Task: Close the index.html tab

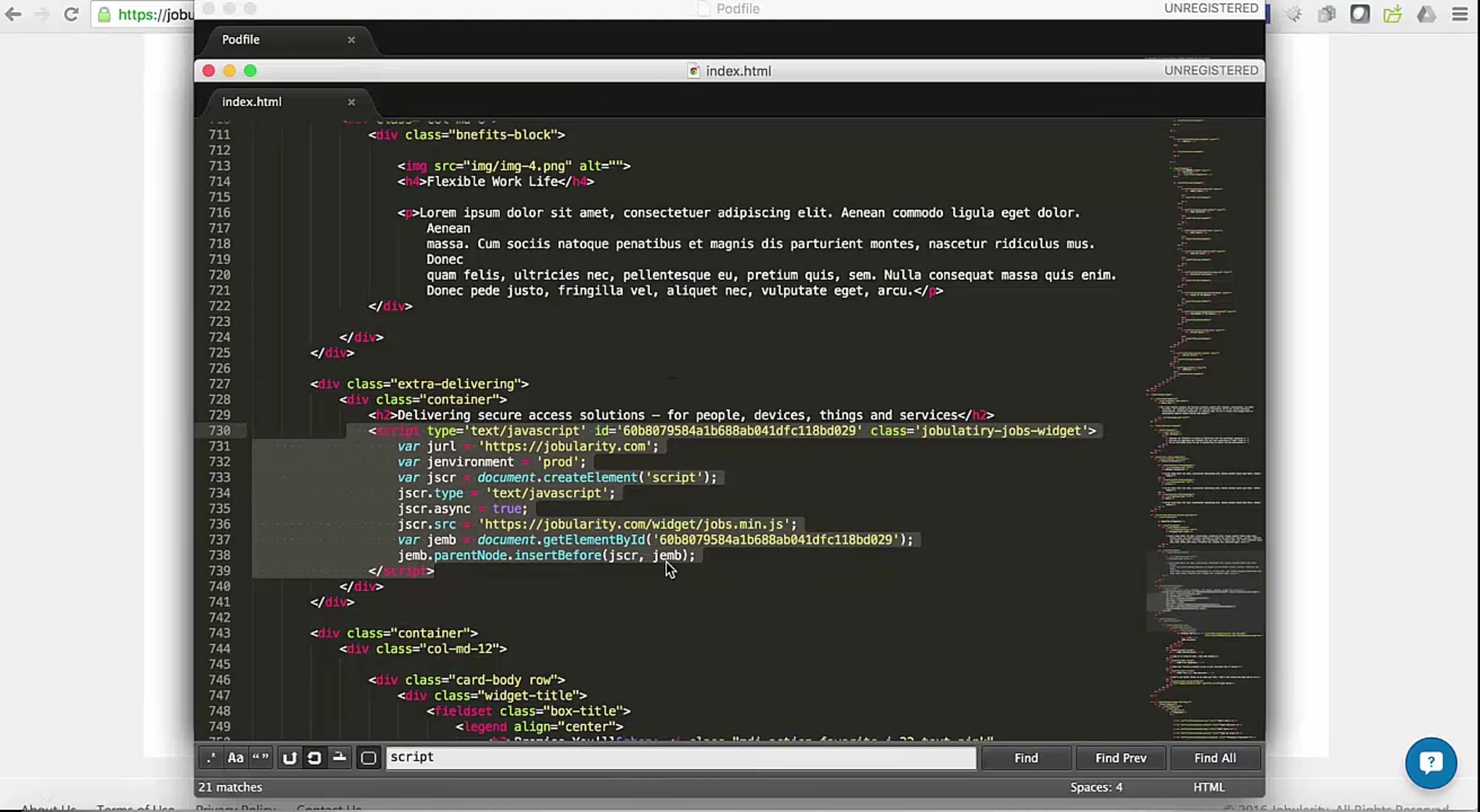Action: pyautogui.click(x=351, y=102)
